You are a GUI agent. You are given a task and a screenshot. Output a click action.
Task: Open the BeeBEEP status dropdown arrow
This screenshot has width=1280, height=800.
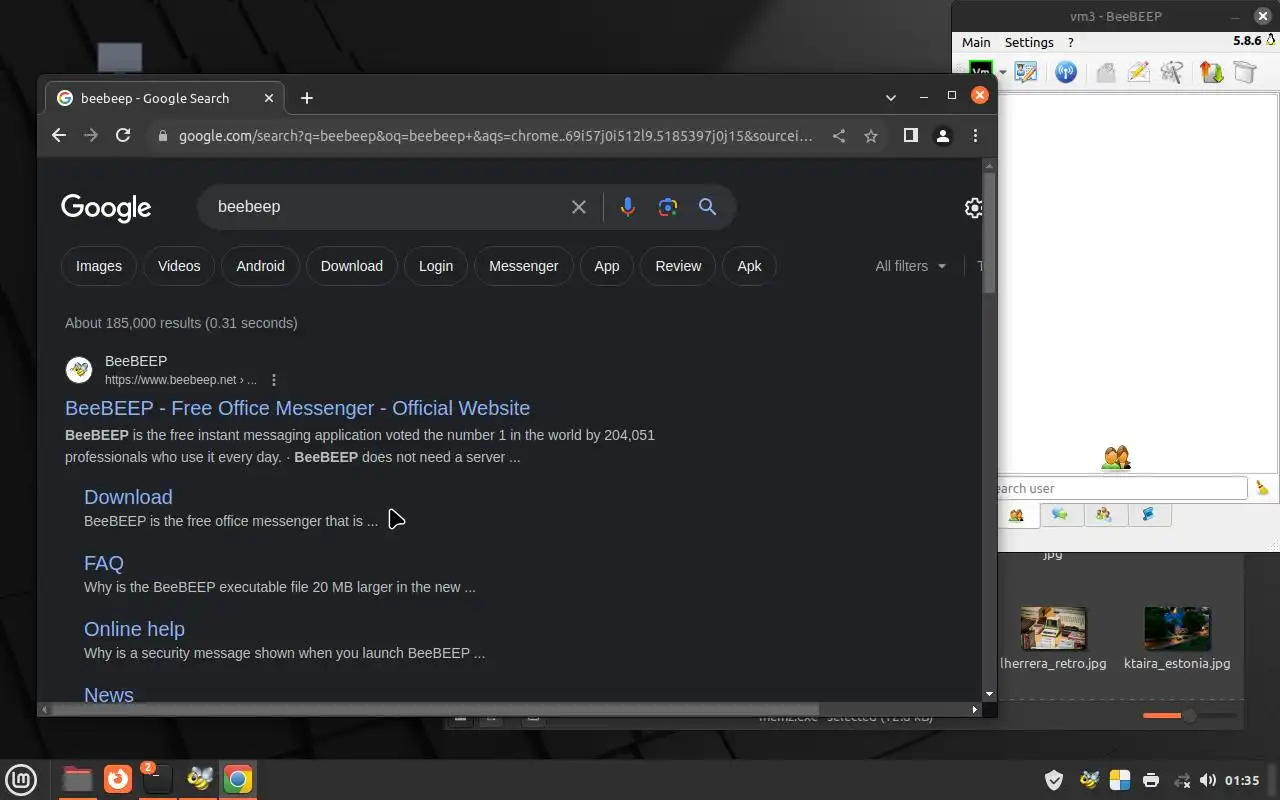(1002, 72)
